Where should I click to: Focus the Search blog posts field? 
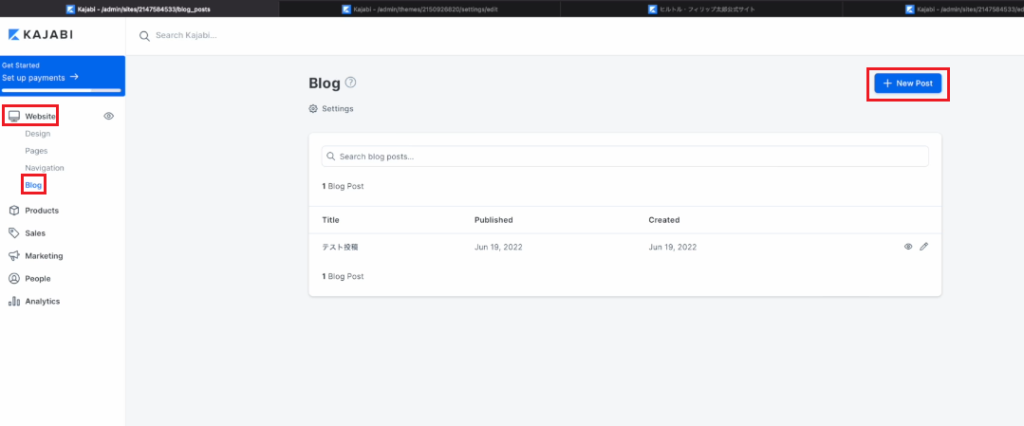[x=625, y=156]
